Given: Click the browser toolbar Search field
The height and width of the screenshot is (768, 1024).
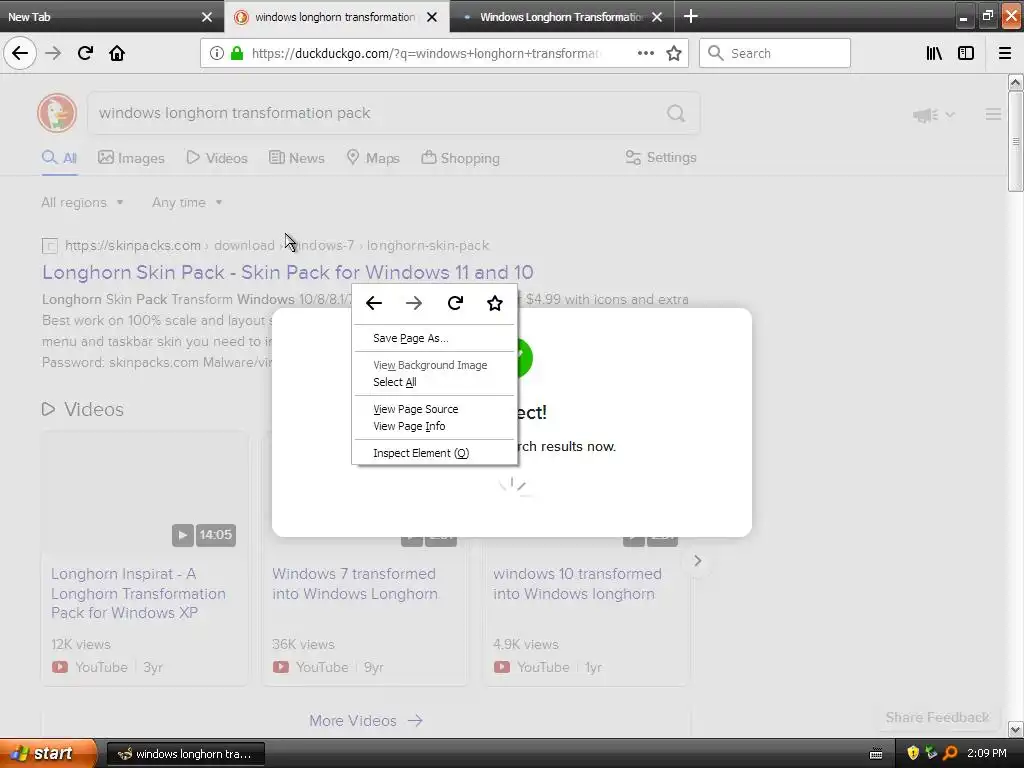Looking at the screenshot, I should [x=775, y=53].
